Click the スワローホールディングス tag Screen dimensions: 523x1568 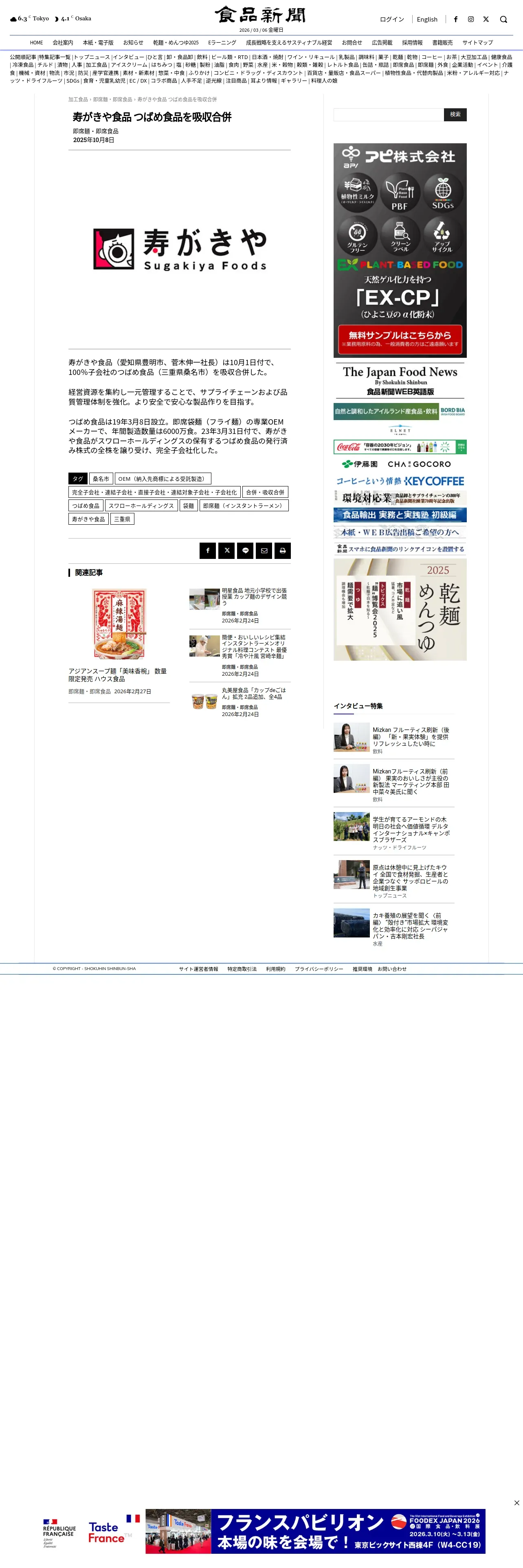click(x=141, y=506)
